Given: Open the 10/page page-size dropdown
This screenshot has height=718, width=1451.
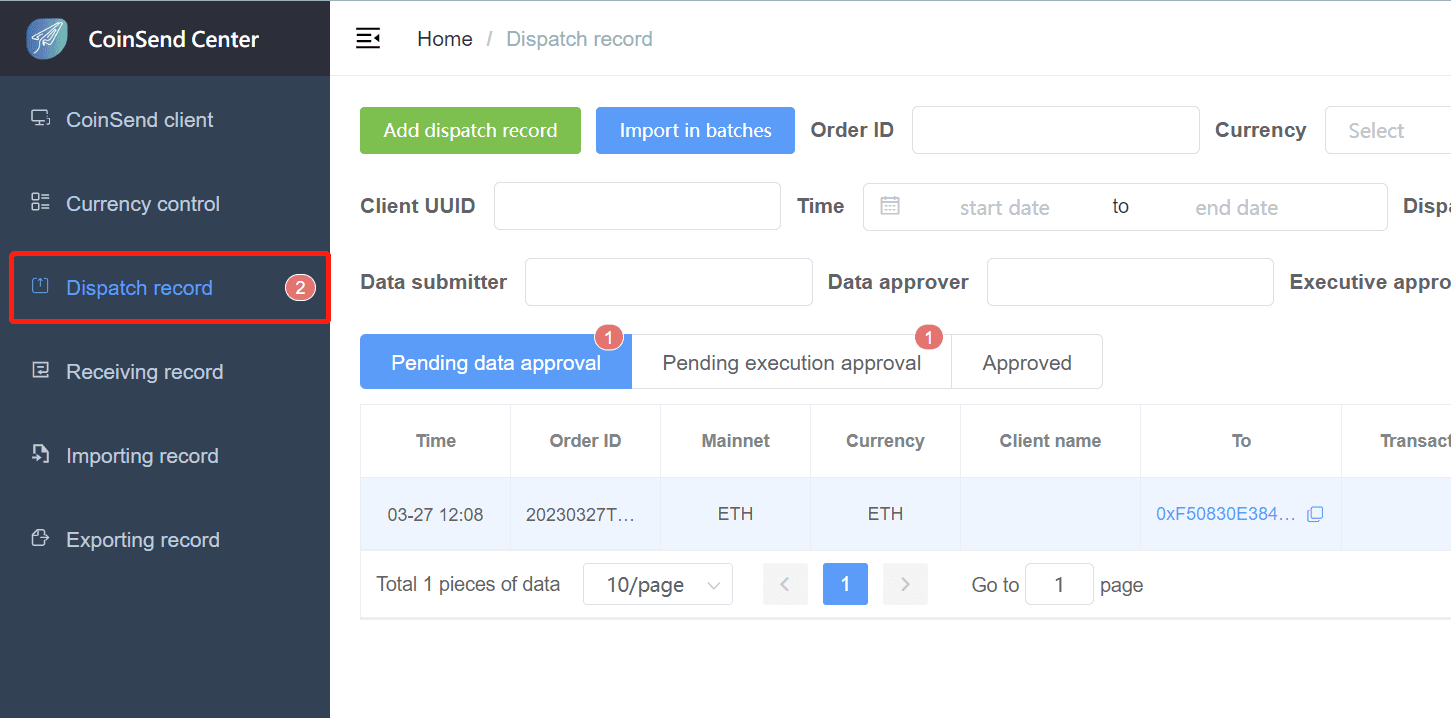Looking at the screenshot, I should (657, 584).
